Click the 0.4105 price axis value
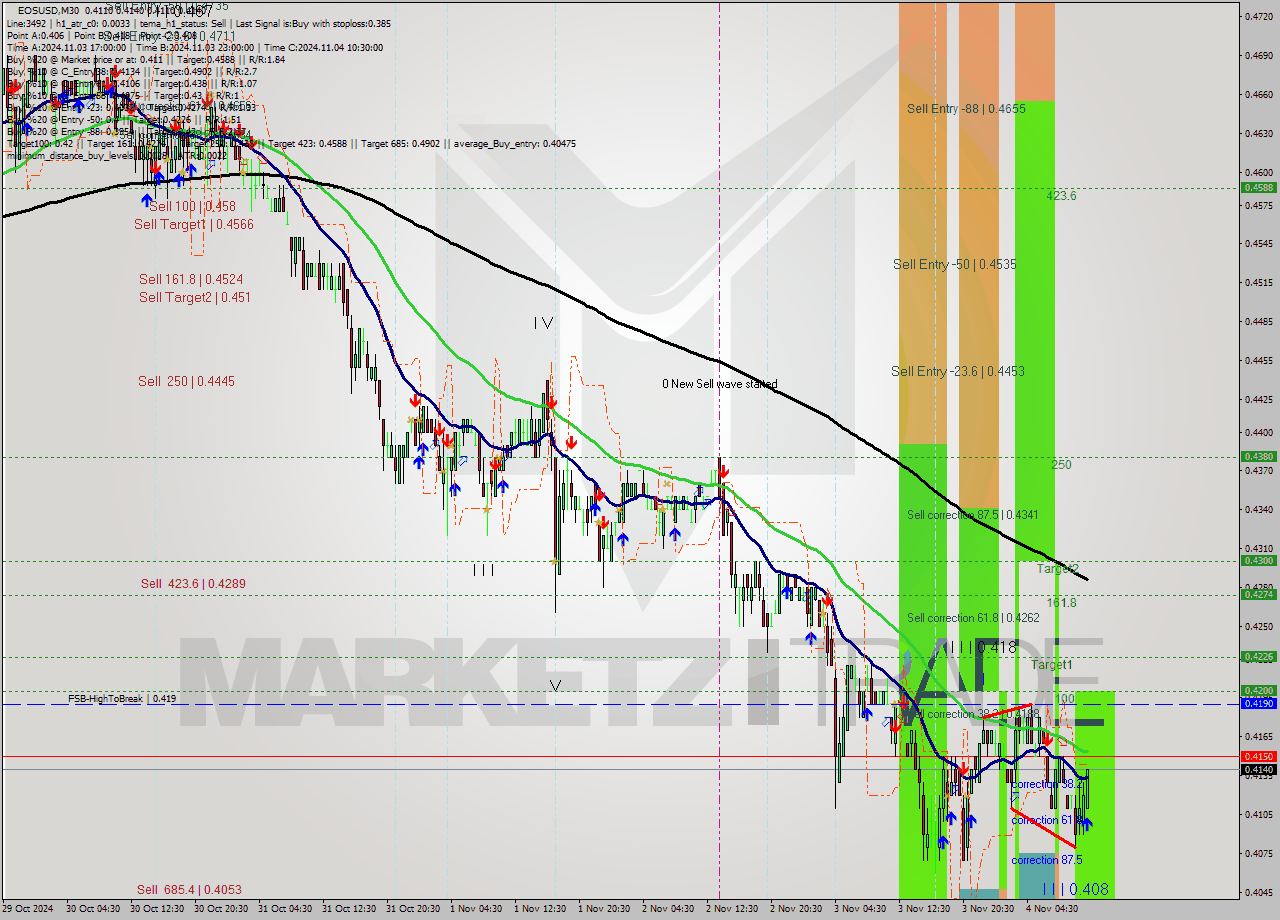 point(1258,815)
